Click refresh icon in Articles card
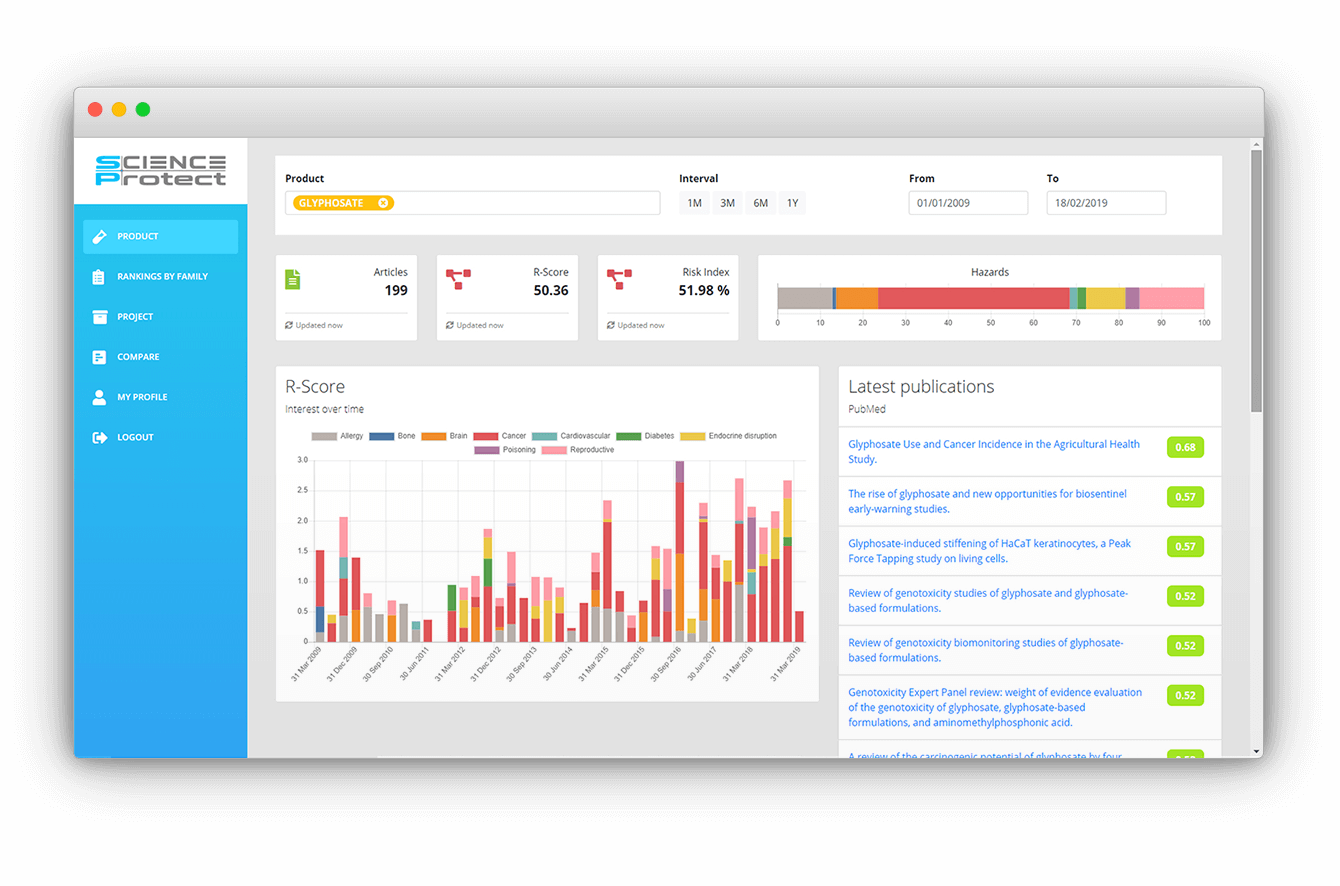This screenshot has width=1340, height=886. point(289,325)
